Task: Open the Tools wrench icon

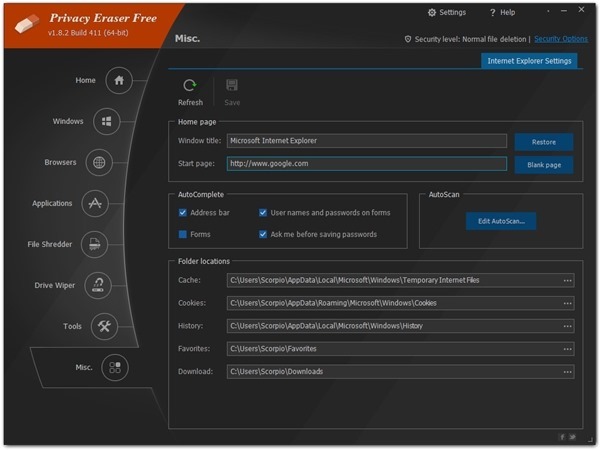Action: 104,326
